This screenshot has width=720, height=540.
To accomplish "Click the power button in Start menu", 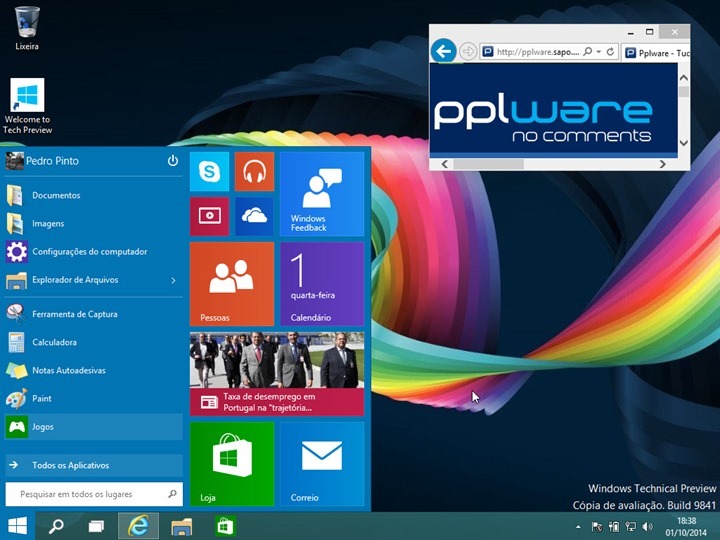I will [x=173, y=161].
